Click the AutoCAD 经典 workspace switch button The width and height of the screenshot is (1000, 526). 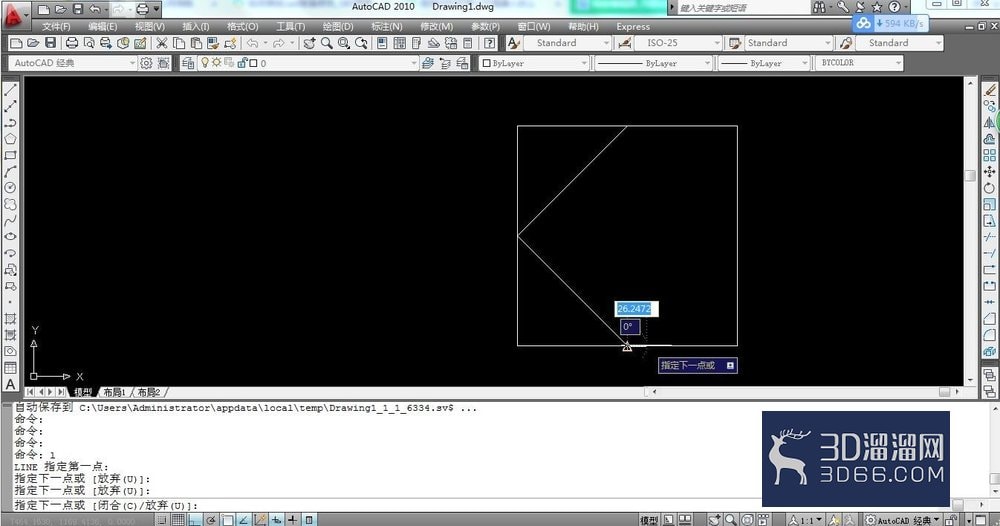(902, 520)
